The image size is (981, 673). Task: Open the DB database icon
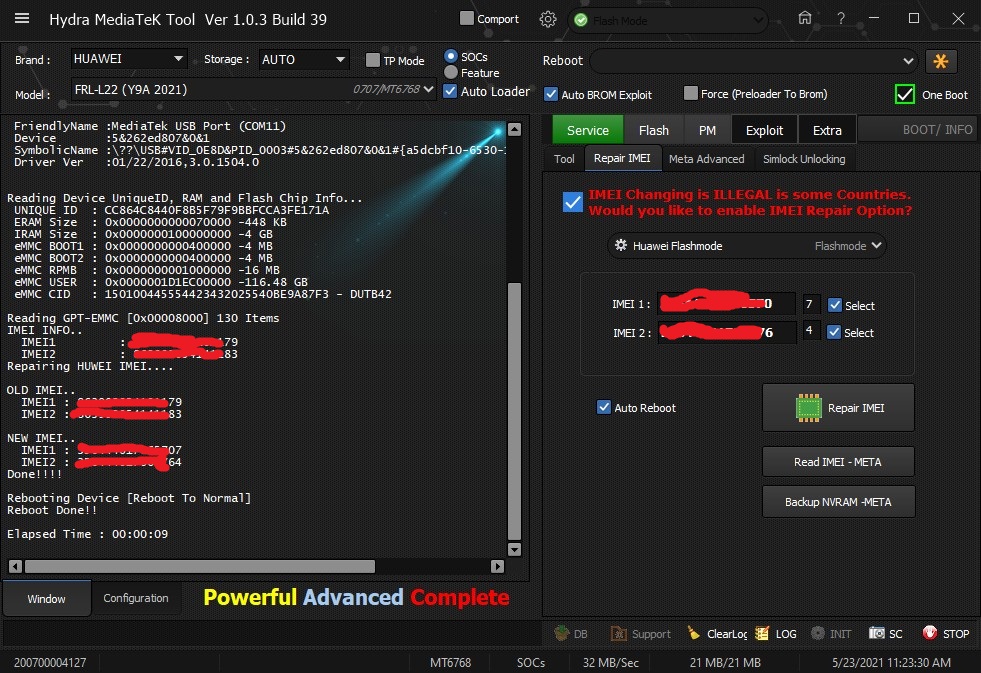pos(571,634)
